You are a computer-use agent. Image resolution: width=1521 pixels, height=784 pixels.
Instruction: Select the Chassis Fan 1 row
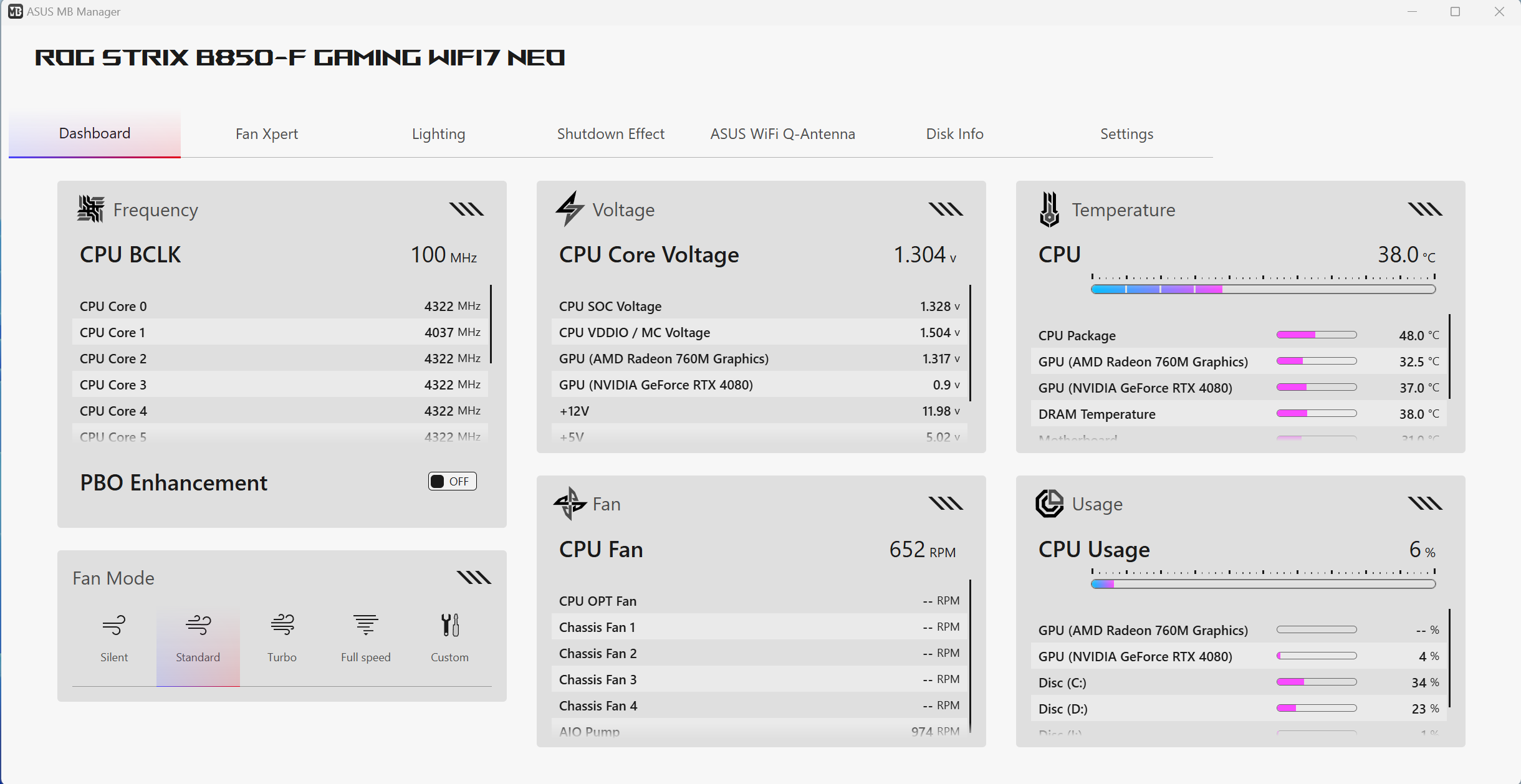click(x=759, y=627)
